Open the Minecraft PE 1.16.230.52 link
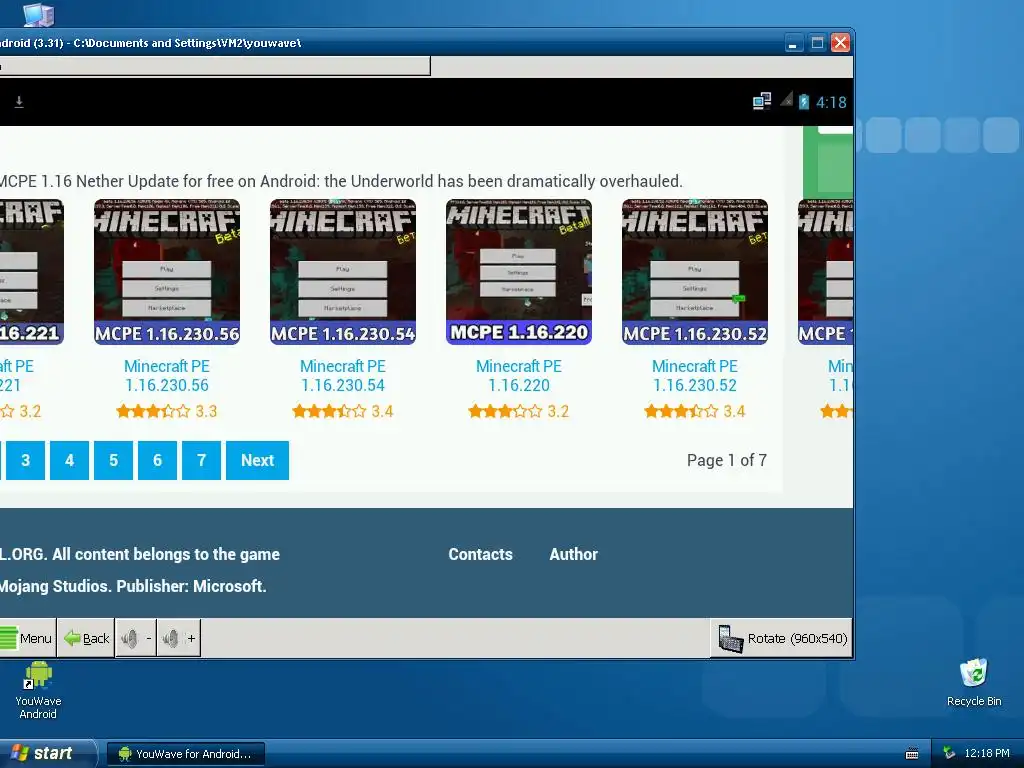1024x768 pixels. pos(695,376)
